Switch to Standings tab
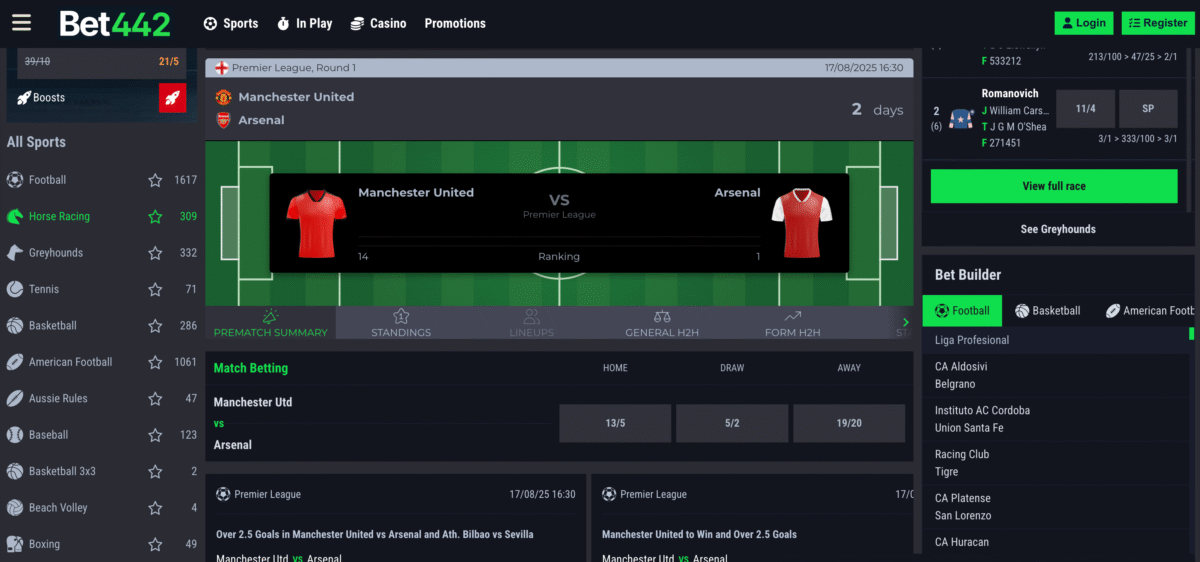 (x=401, y=323)
